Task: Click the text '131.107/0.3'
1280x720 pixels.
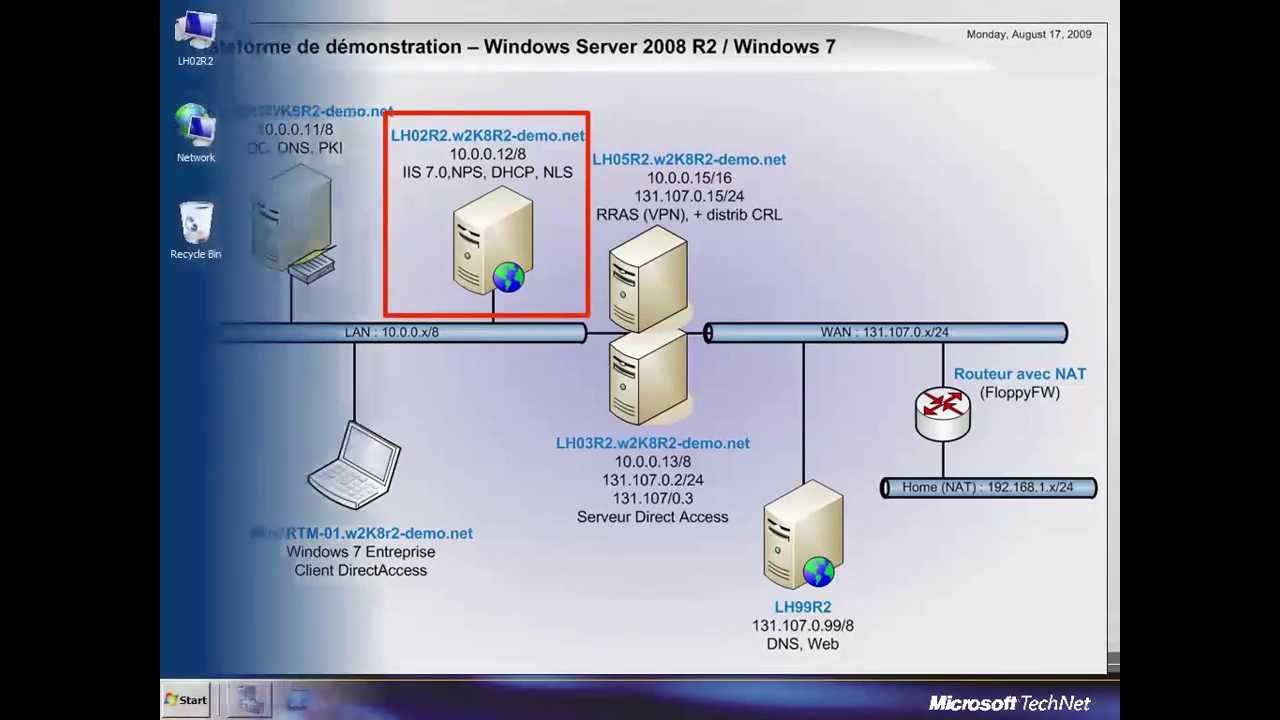Action: coord(653,498)
